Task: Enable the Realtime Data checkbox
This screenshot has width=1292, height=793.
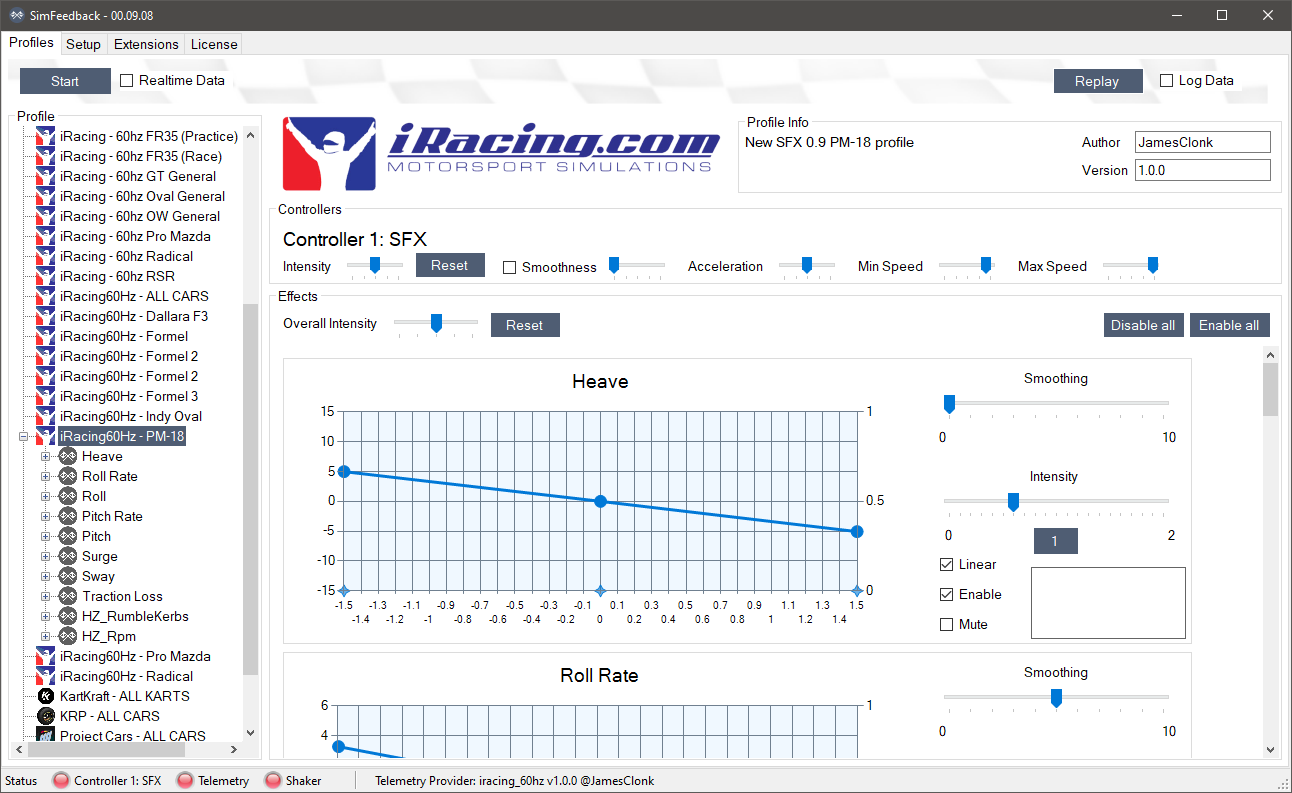Action: 126,80
